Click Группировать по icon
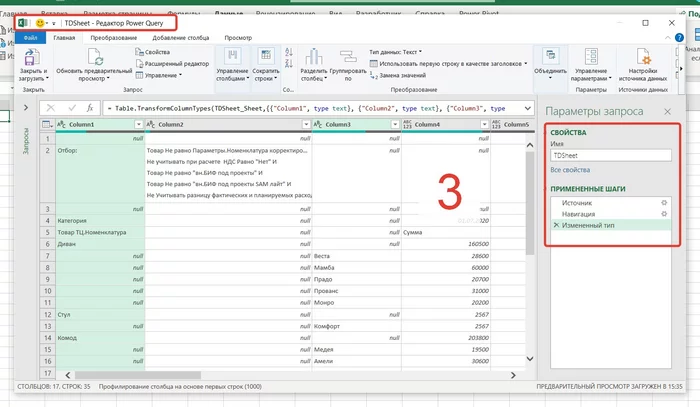Image resolution: width=700 pixels, height=407 pixels. pos(348,57)
